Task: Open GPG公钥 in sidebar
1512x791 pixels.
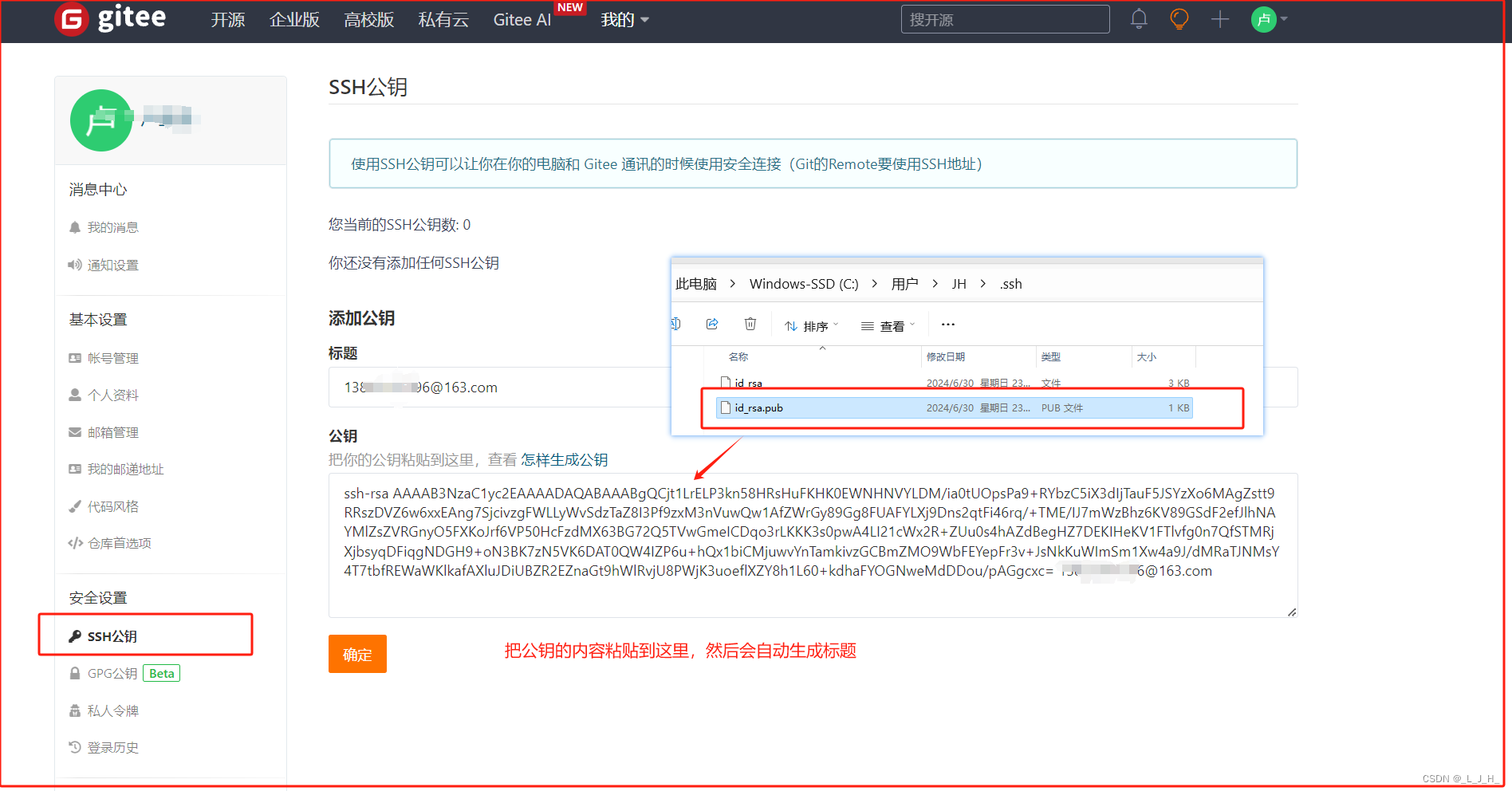Action: (112, 673)
